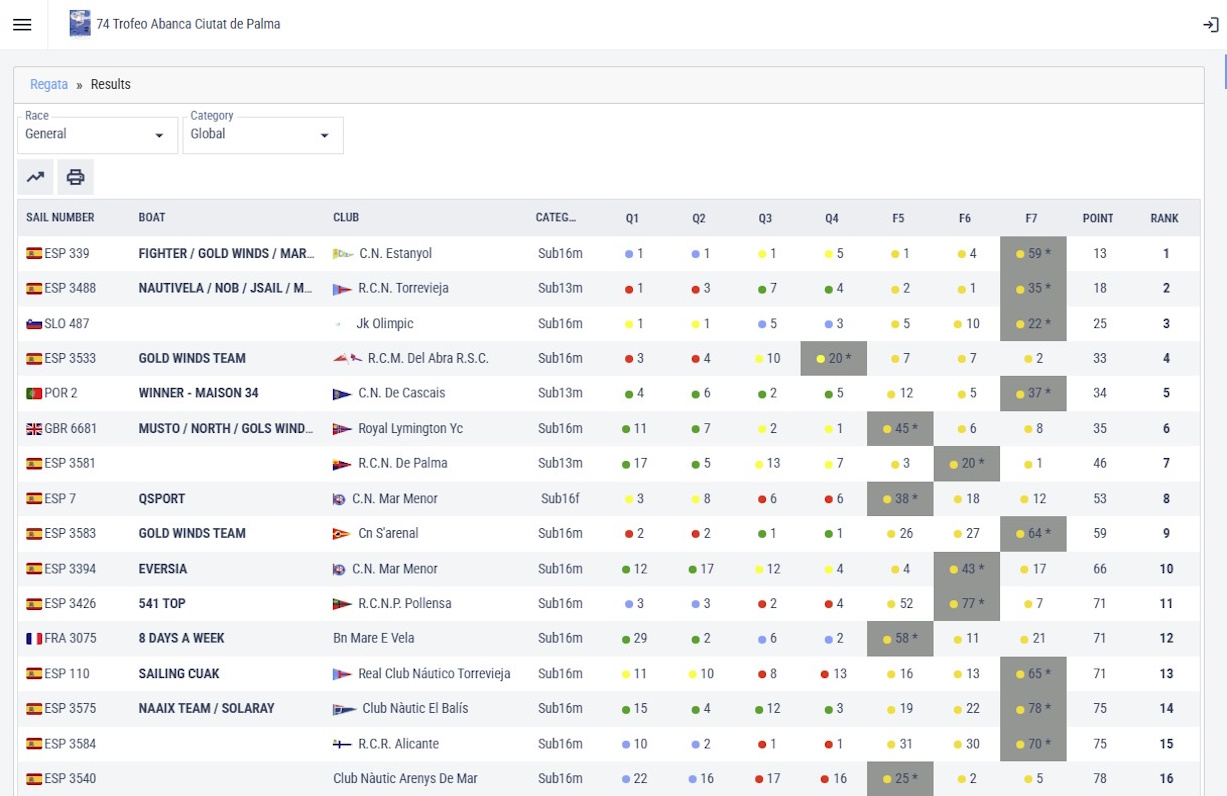1227x796 pixels.
Task: Click the RANK column header
Action: (1164, 218)
